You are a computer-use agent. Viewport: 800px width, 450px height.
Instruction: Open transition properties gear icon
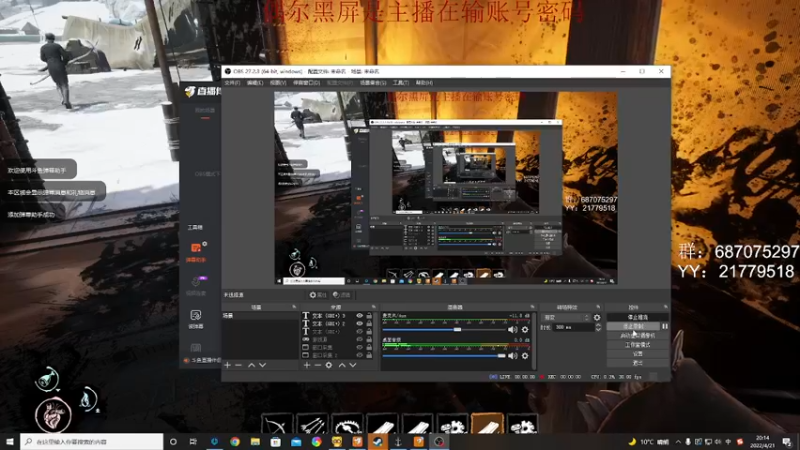click(x=597, y=317)
